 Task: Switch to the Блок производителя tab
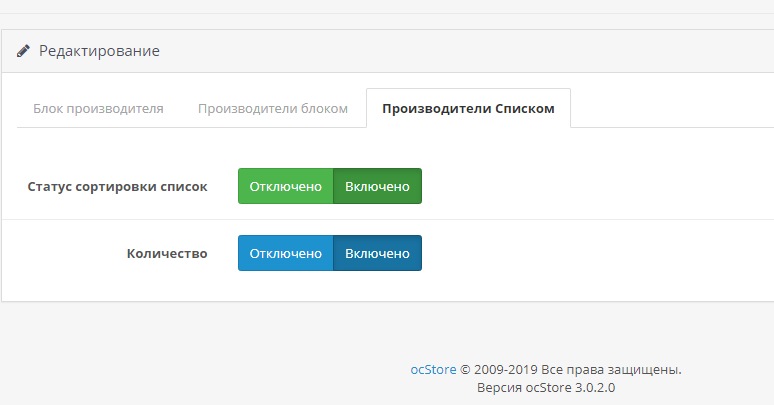[x=98, y=109]
